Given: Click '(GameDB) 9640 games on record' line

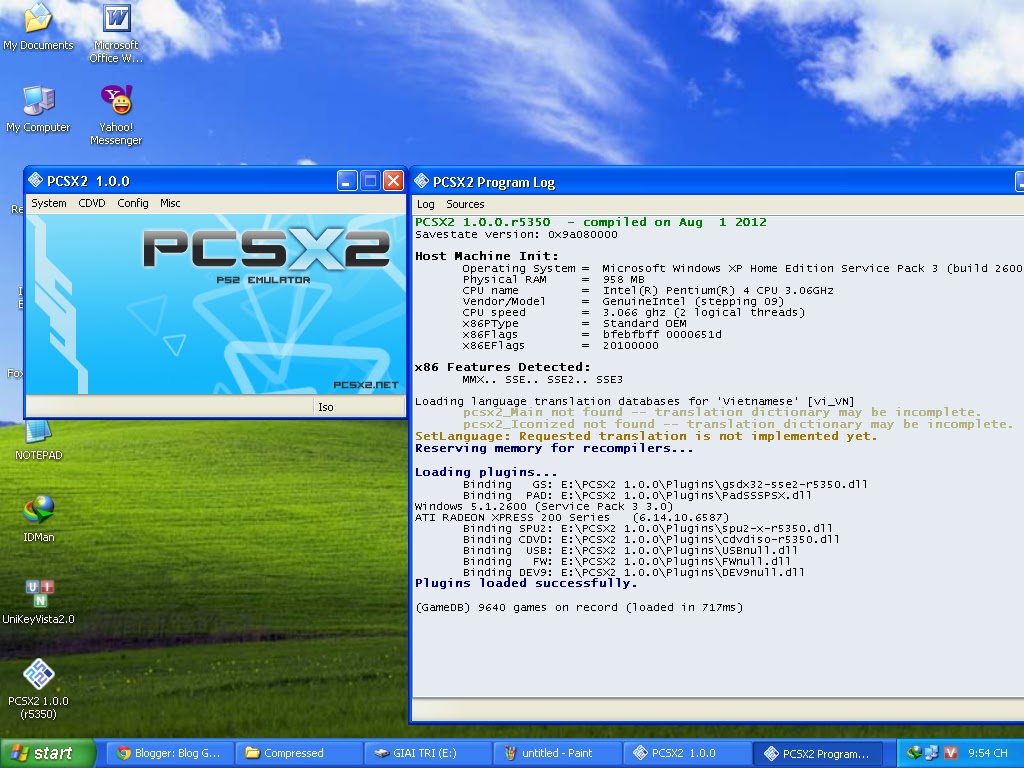Looking at the screenshot, I should [x=579, y=607].
